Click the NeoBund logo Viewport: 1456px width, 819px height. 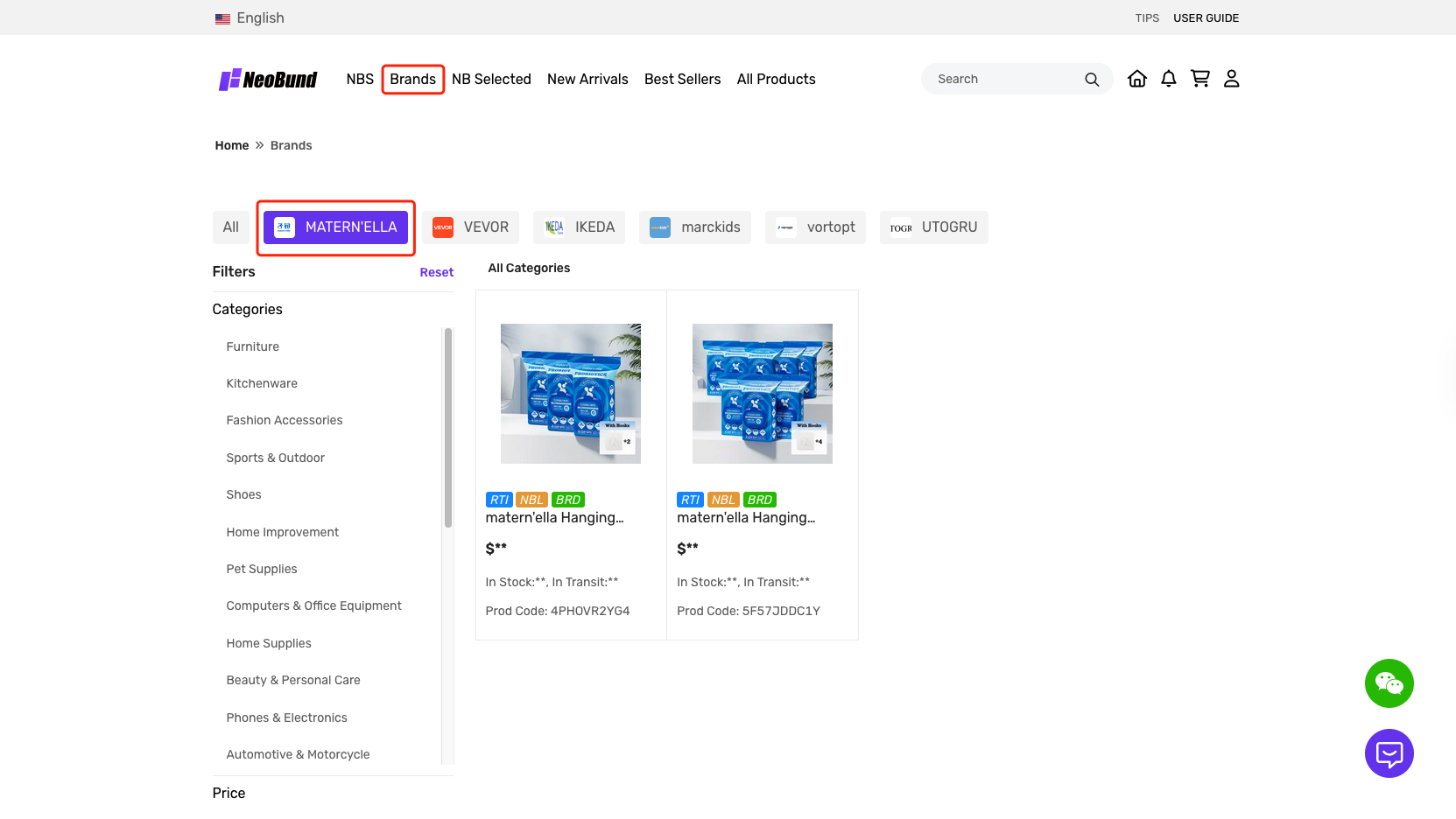point(268,80)
